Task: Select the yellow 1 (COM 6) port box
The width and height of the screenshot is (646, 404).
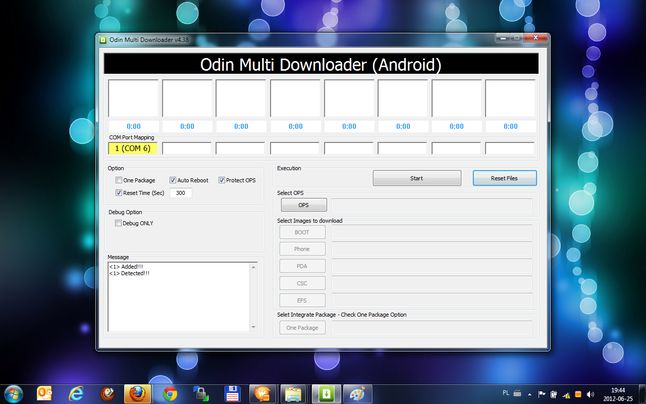Action: [133, 148]
